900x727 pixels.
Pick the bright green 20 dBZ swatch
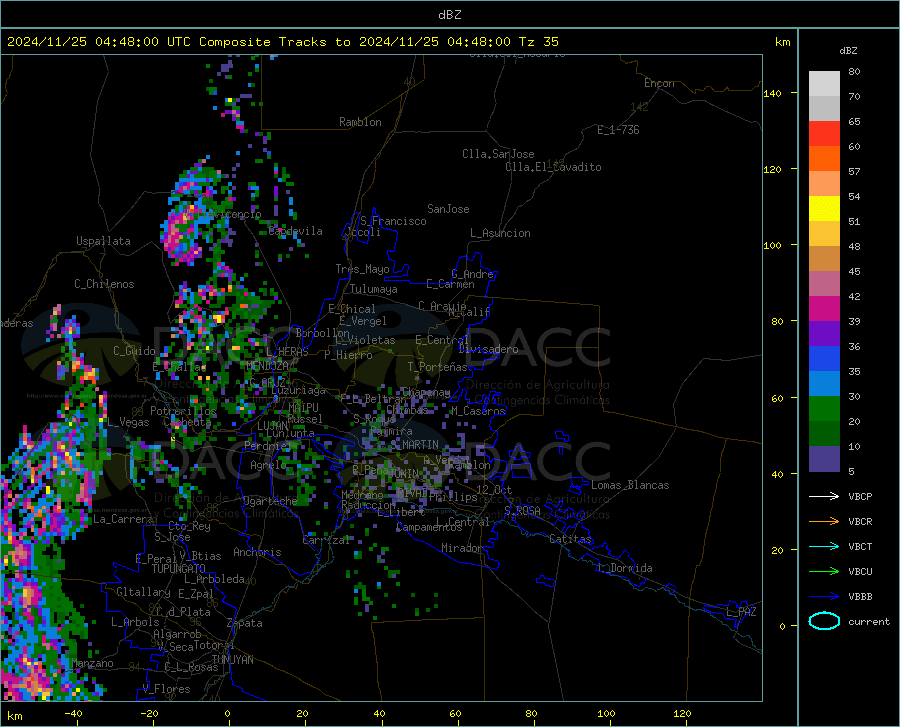[824, 409]
